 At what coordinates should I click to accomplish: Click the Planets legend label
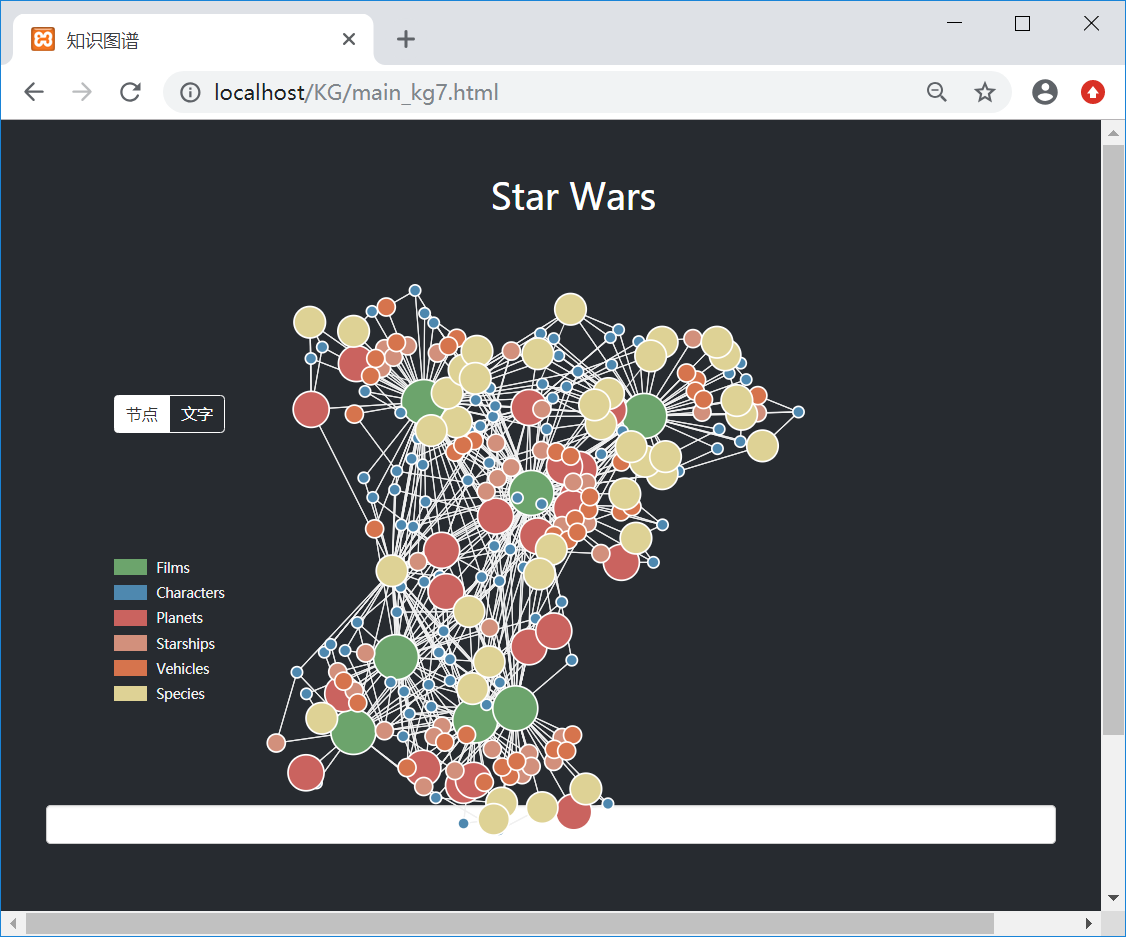click(x=180, y=618)
